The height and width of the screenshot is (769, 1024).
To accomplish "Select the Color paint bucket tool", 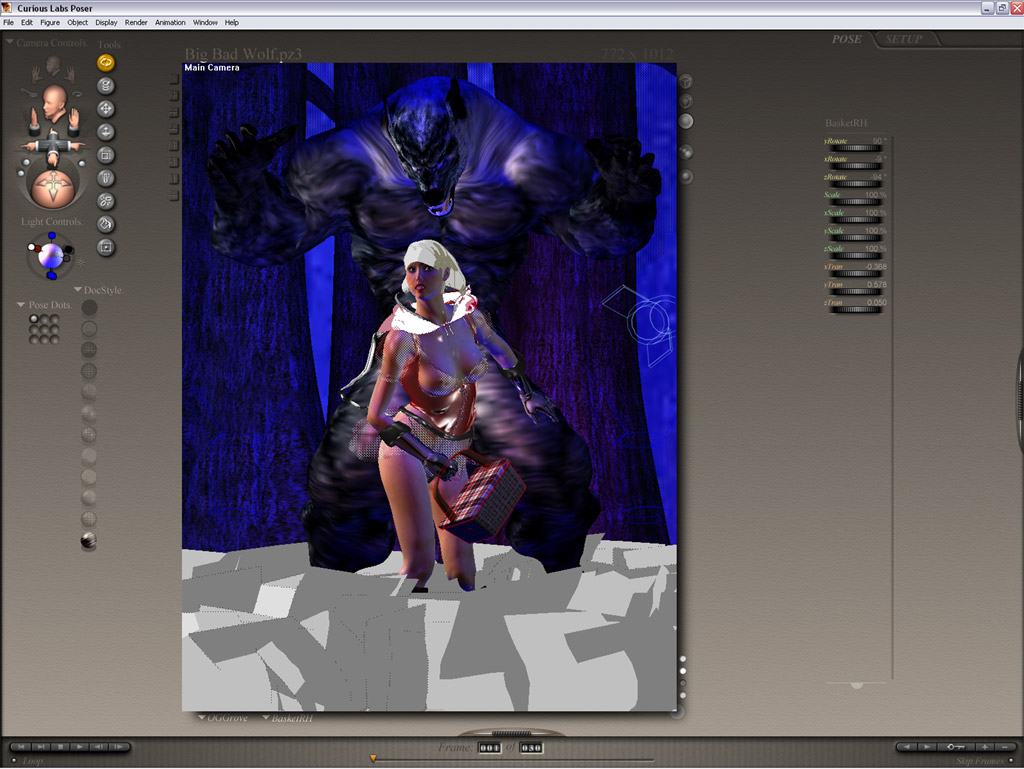I will point(106,224).
